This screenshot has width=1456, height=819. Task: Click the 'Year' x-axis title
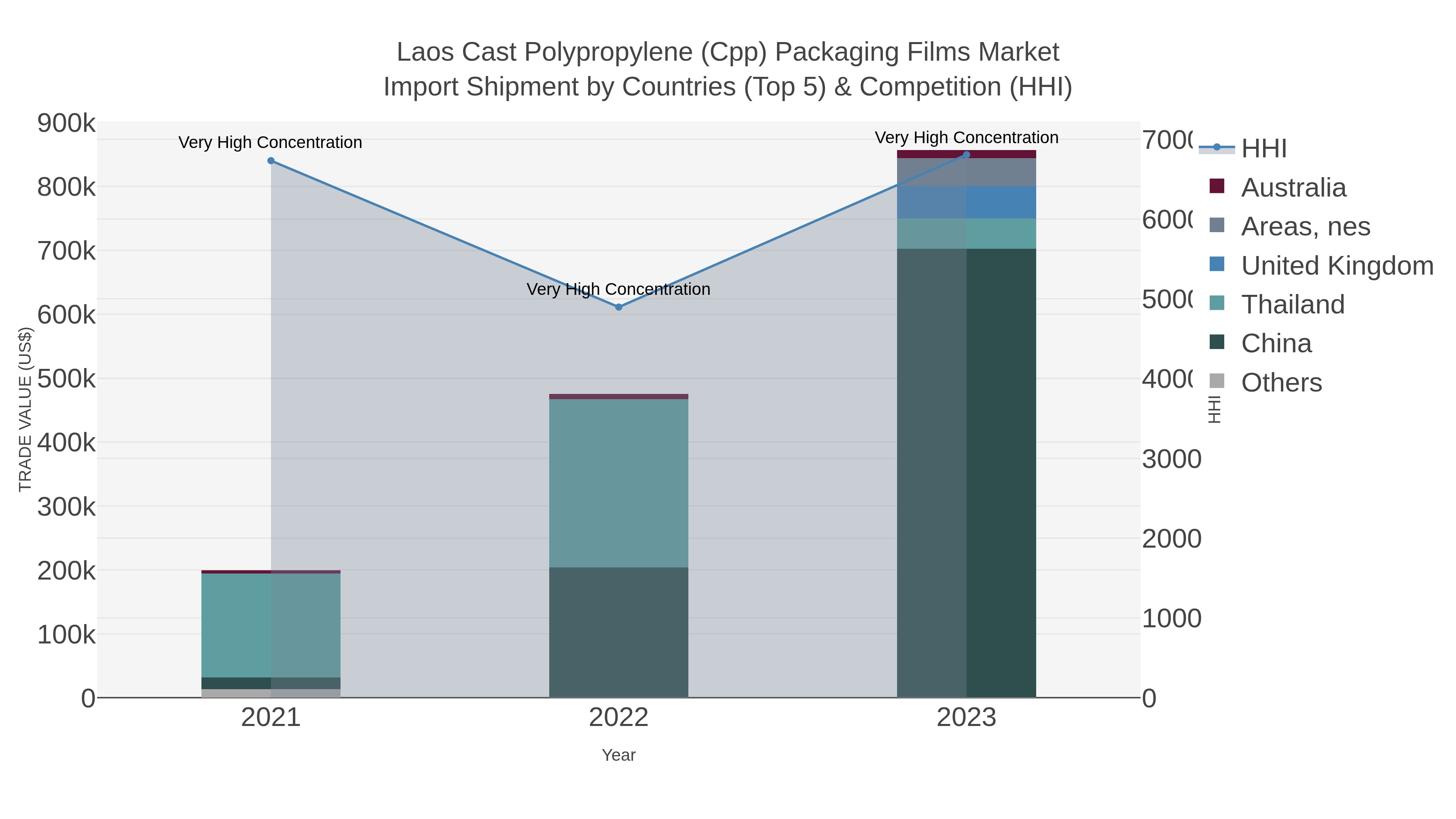(618, 755)
